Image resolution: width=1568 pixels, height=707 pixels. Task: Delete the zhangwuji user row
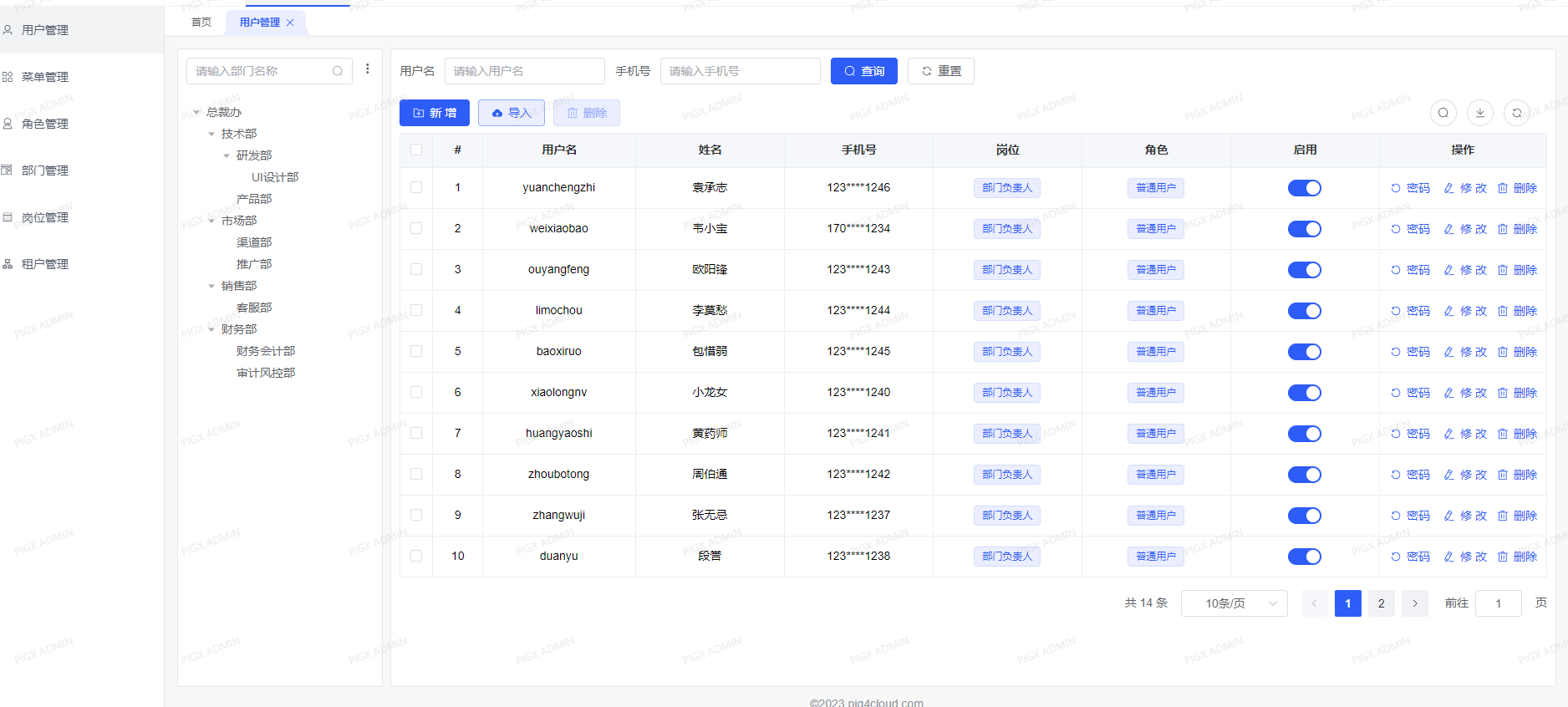(1517, 516)
